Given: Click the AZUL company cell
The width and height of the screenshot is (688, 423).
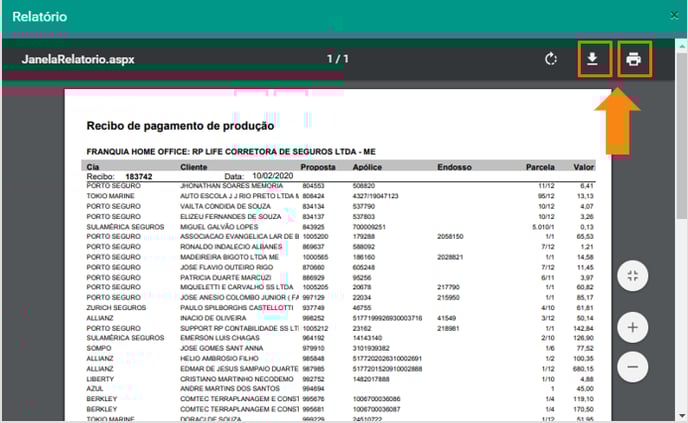Looking at the screenshot, I should click(94, 388).
